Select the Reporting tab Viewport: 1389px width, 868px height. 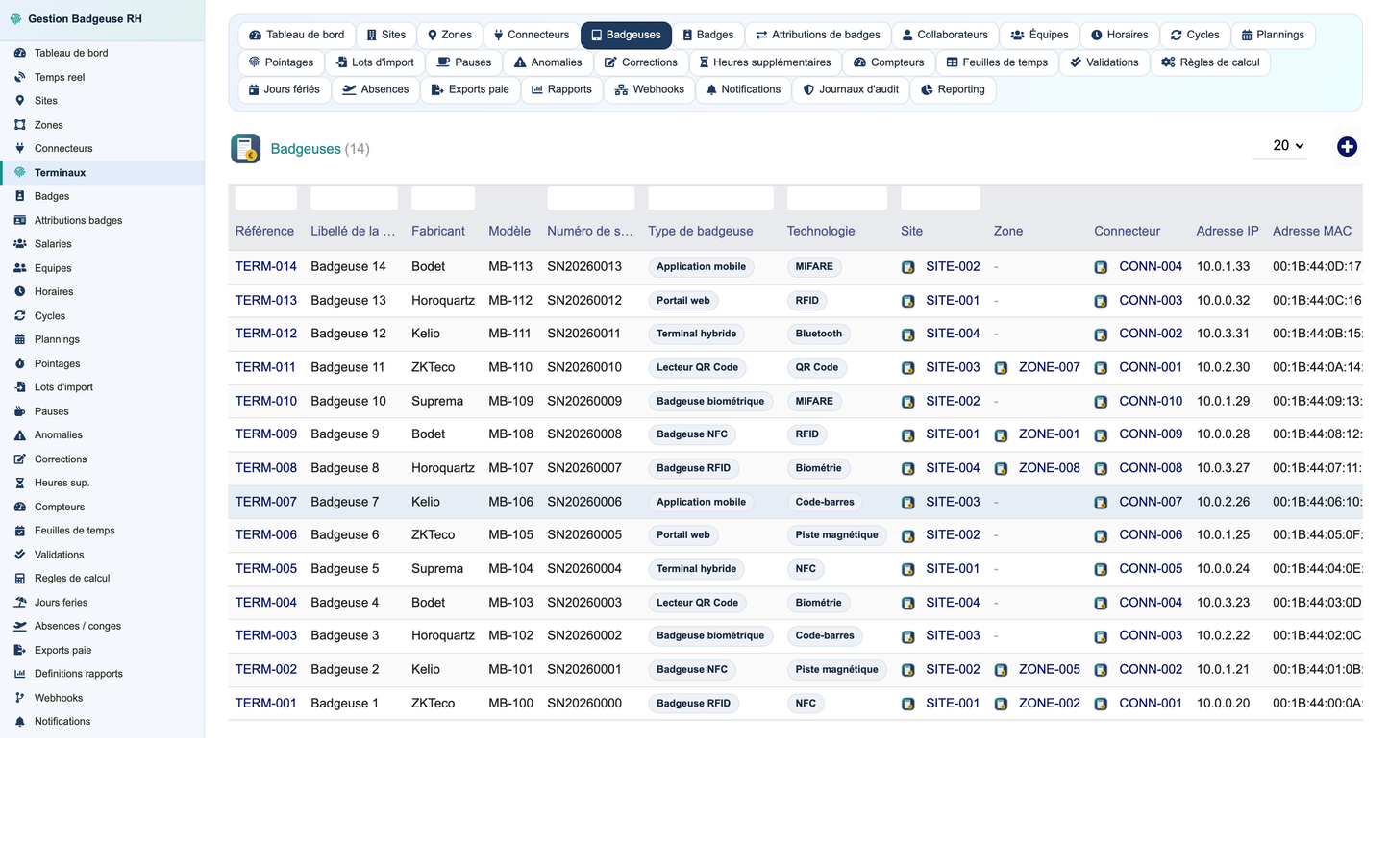pyautogui.click(x=953, y=89)
